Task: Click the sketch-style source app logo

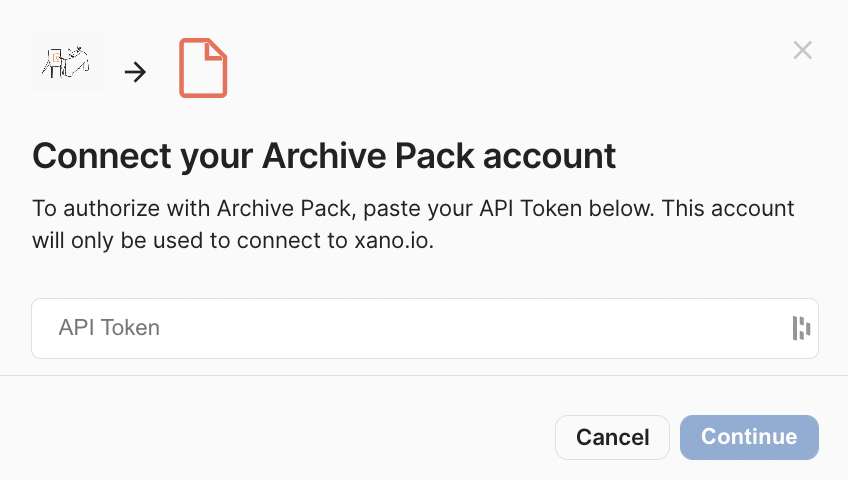Action: (66, 64)
